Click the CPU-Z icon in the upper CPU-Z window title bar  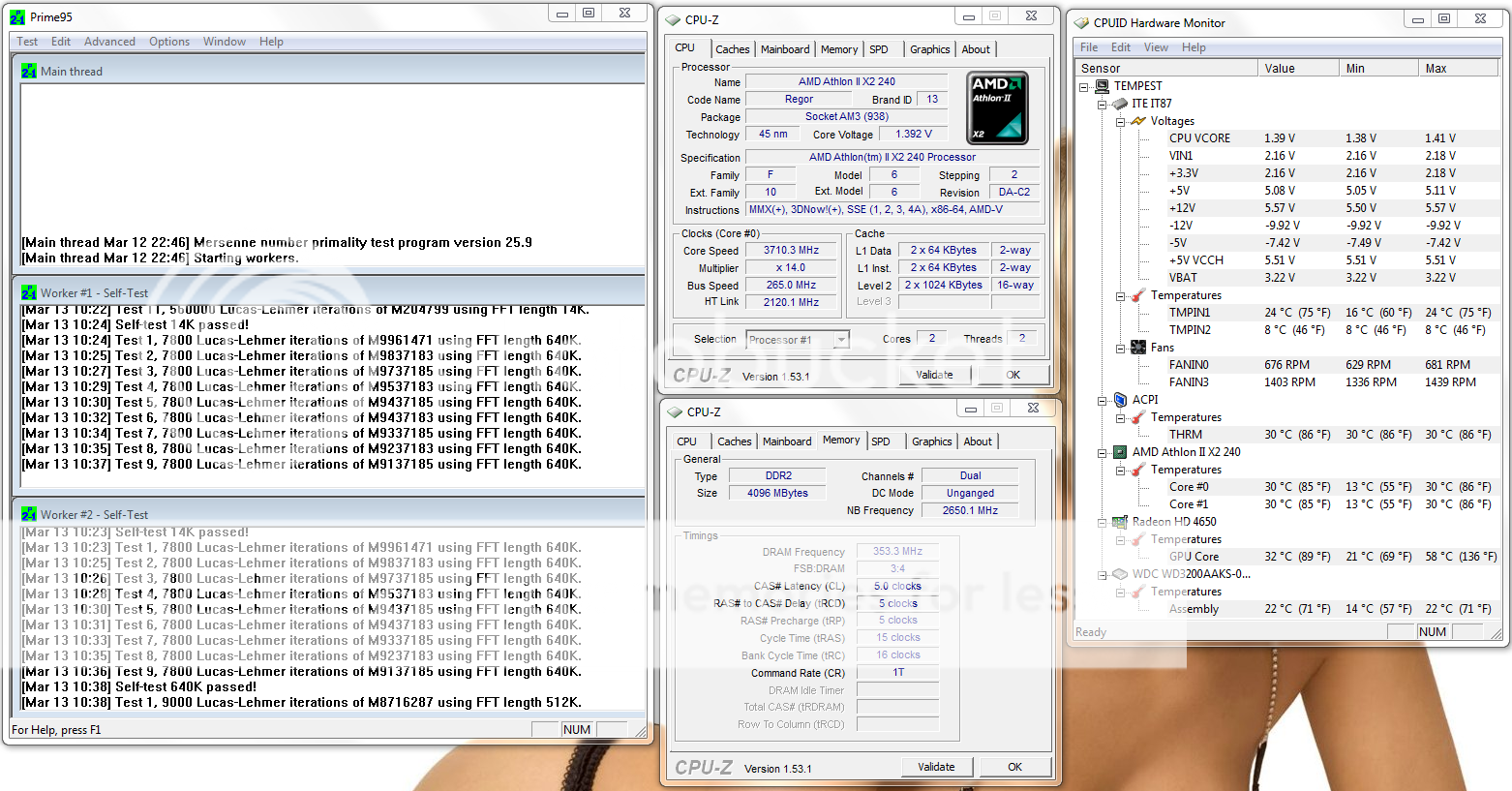point(674,19)
